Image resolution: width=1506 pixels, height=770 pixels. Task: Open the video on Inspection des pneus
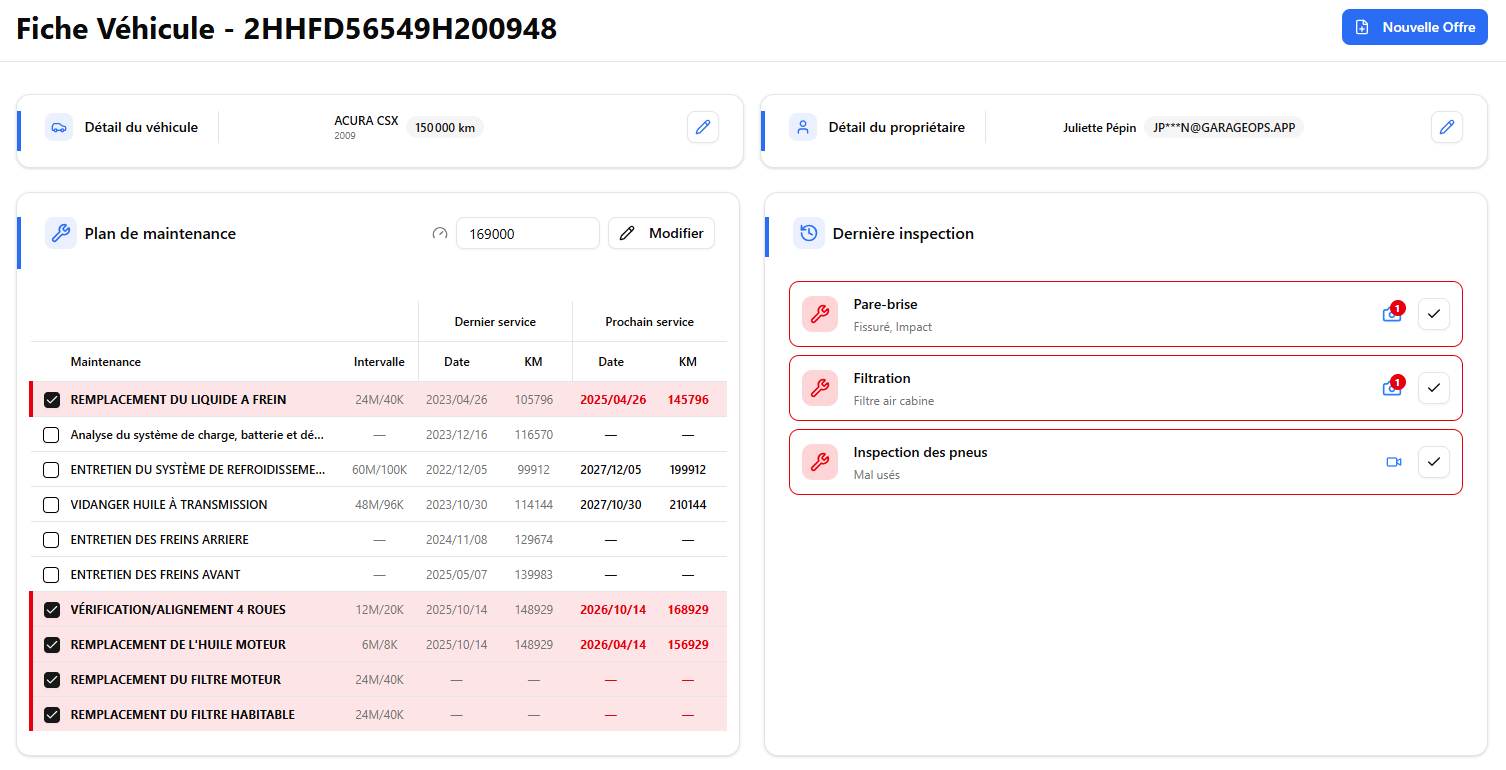[1394, 462]
